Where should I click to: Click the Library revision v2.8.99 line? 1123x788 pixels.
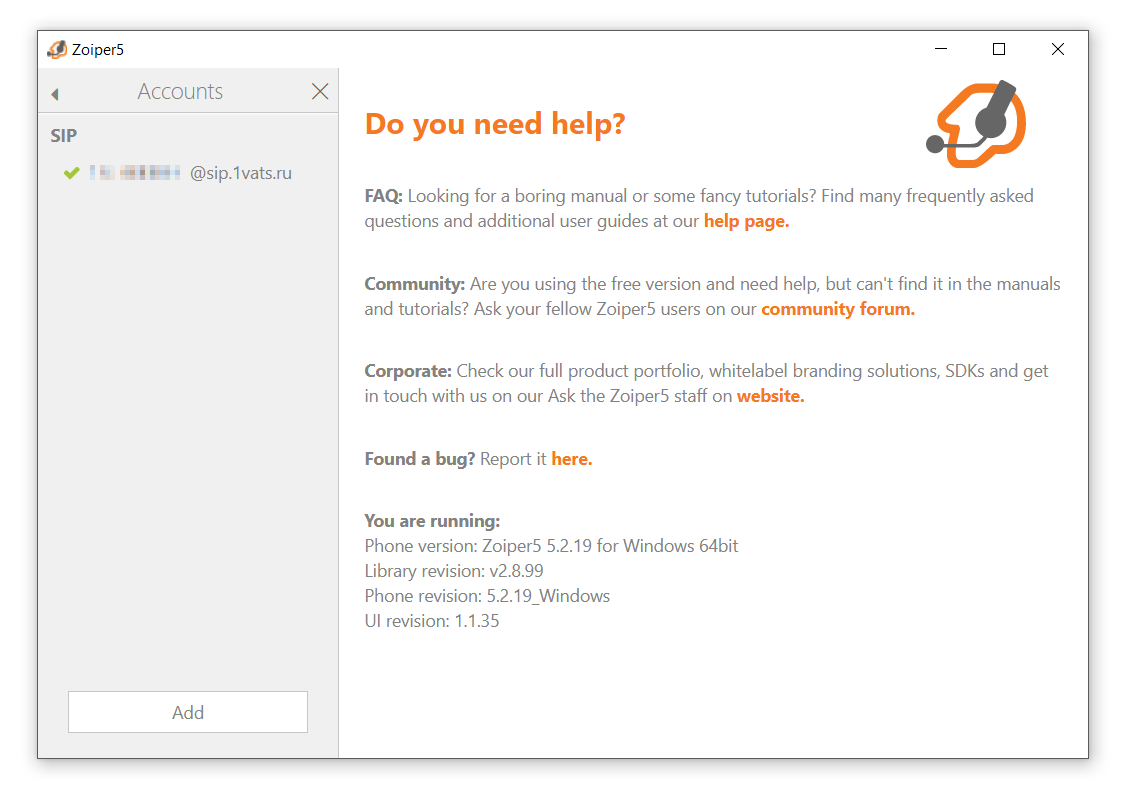[x=454, y=571]
